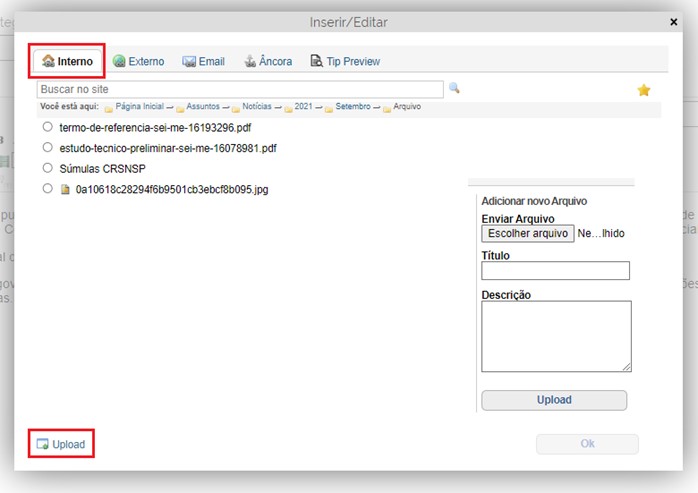Switch to the Âncora tab
This screenshot has height=493, width=698.
[x=268, y=61]
